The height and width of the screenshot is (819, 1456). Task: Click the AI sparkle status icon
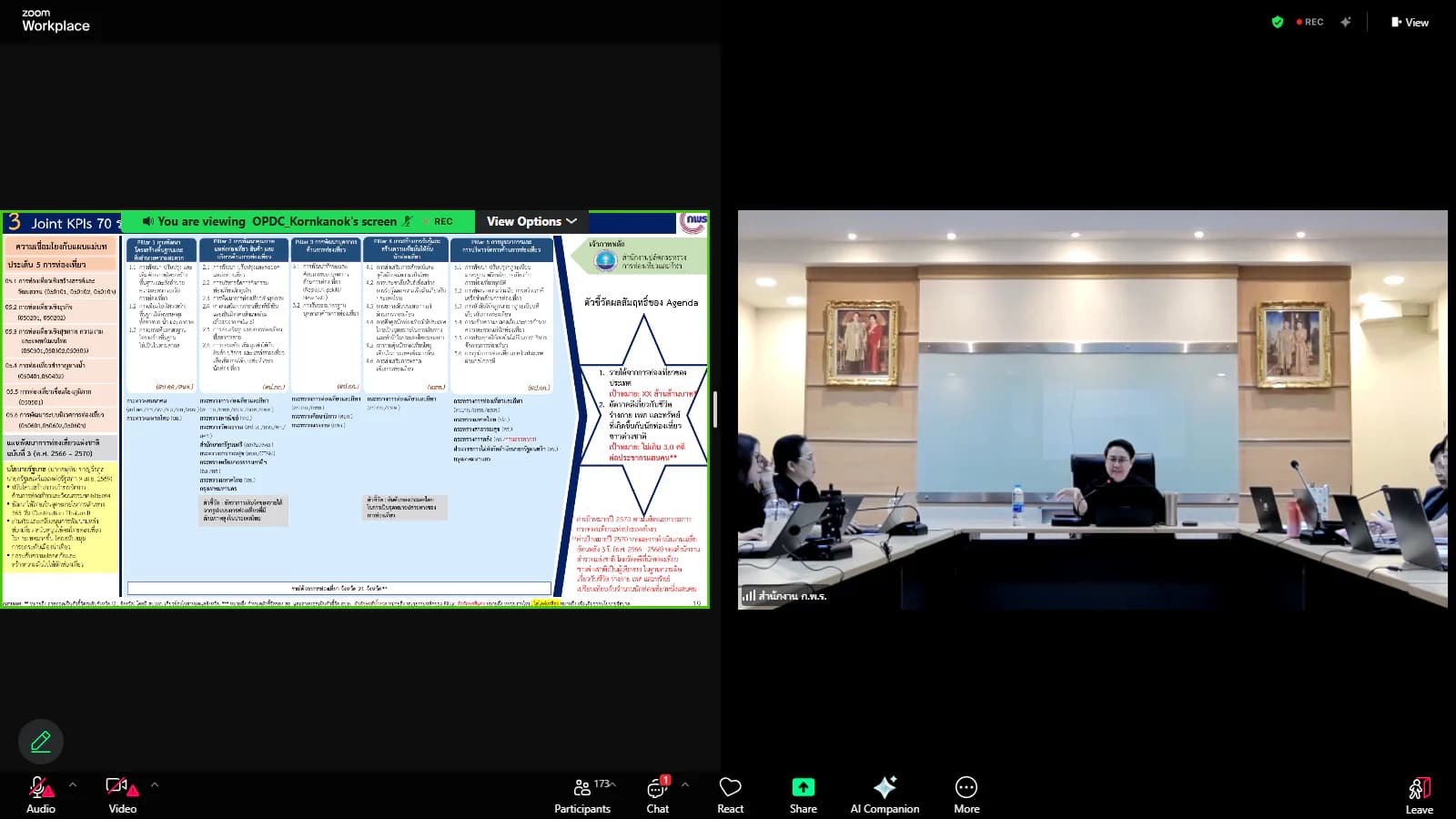(x=1346, y=22)
